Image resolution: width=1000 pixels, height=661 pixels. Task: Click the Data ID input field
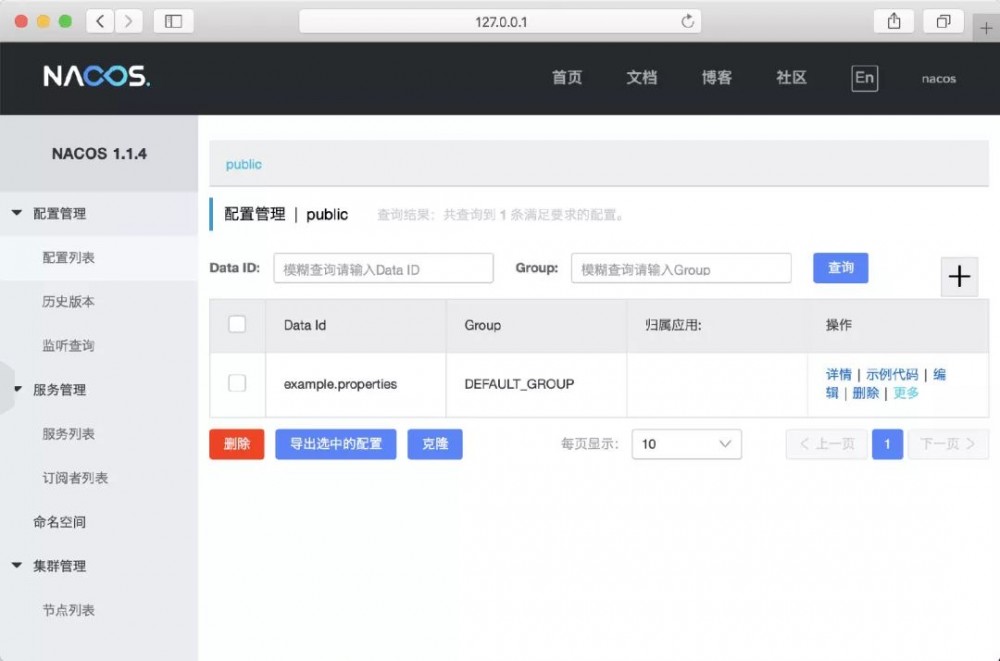pos(383,268)
